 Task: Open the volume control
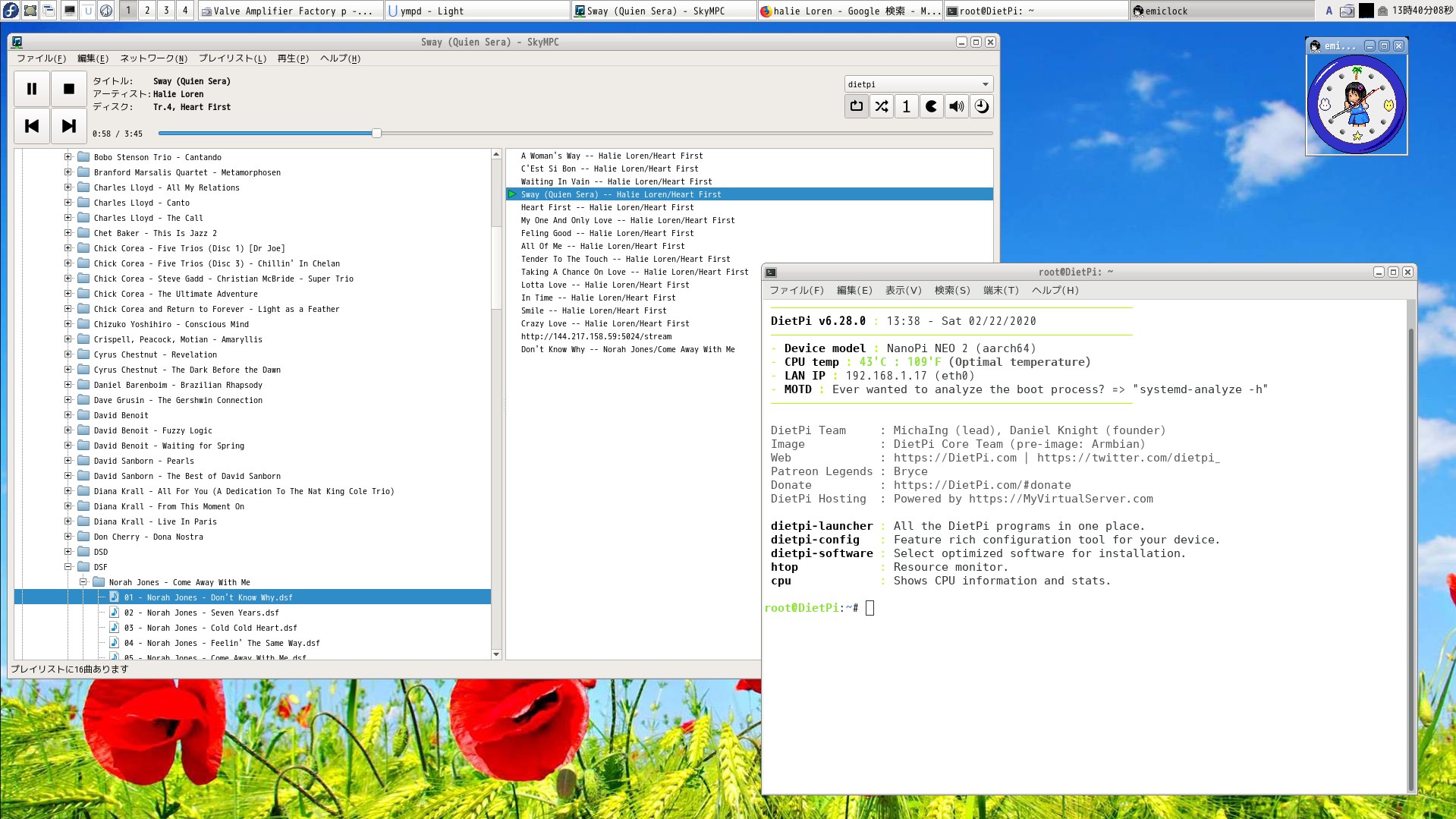(x=955, y=106)
